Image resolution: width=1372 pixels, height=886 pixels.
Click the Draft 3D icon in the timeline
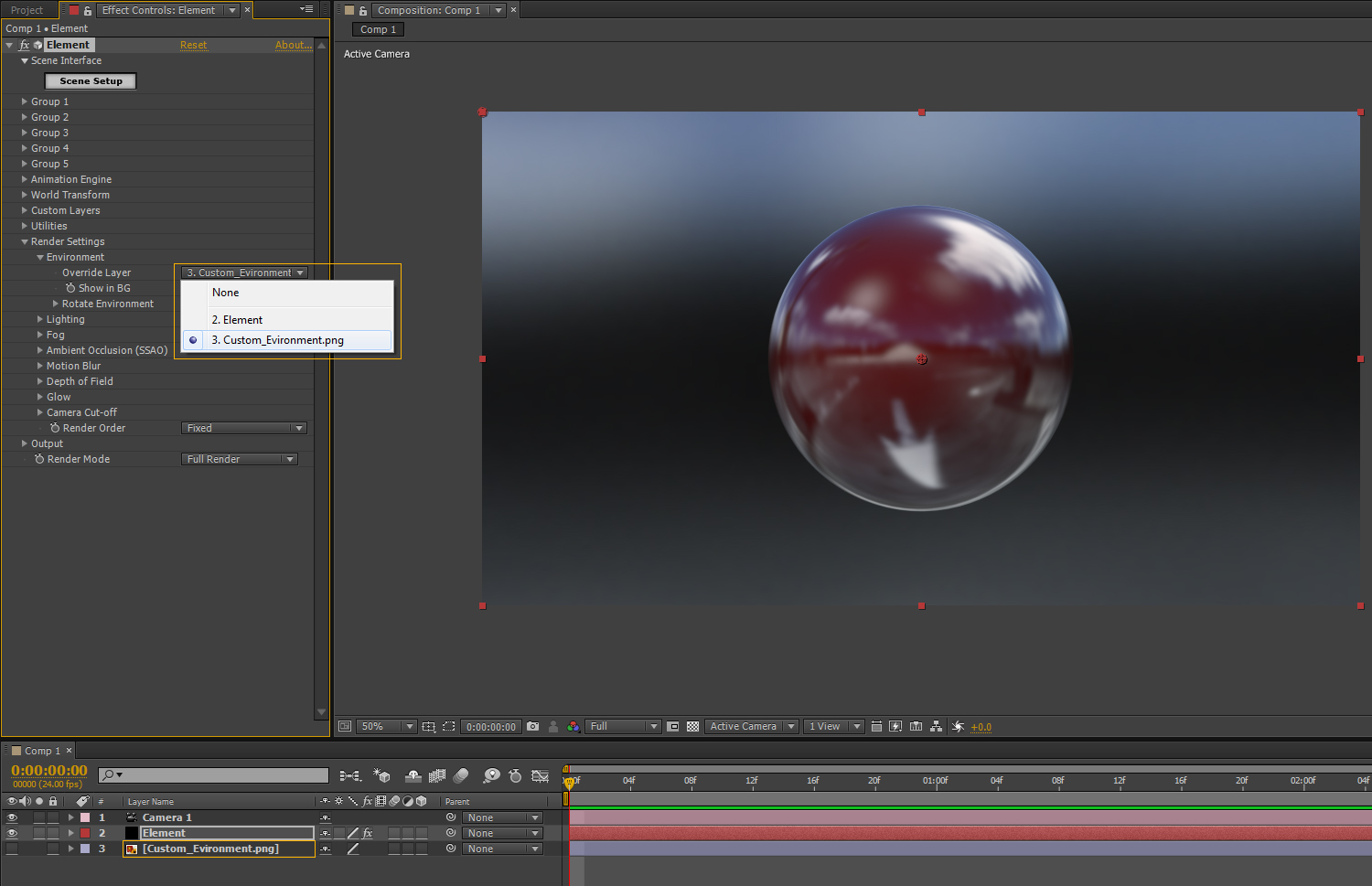click(x=382, y=775)
